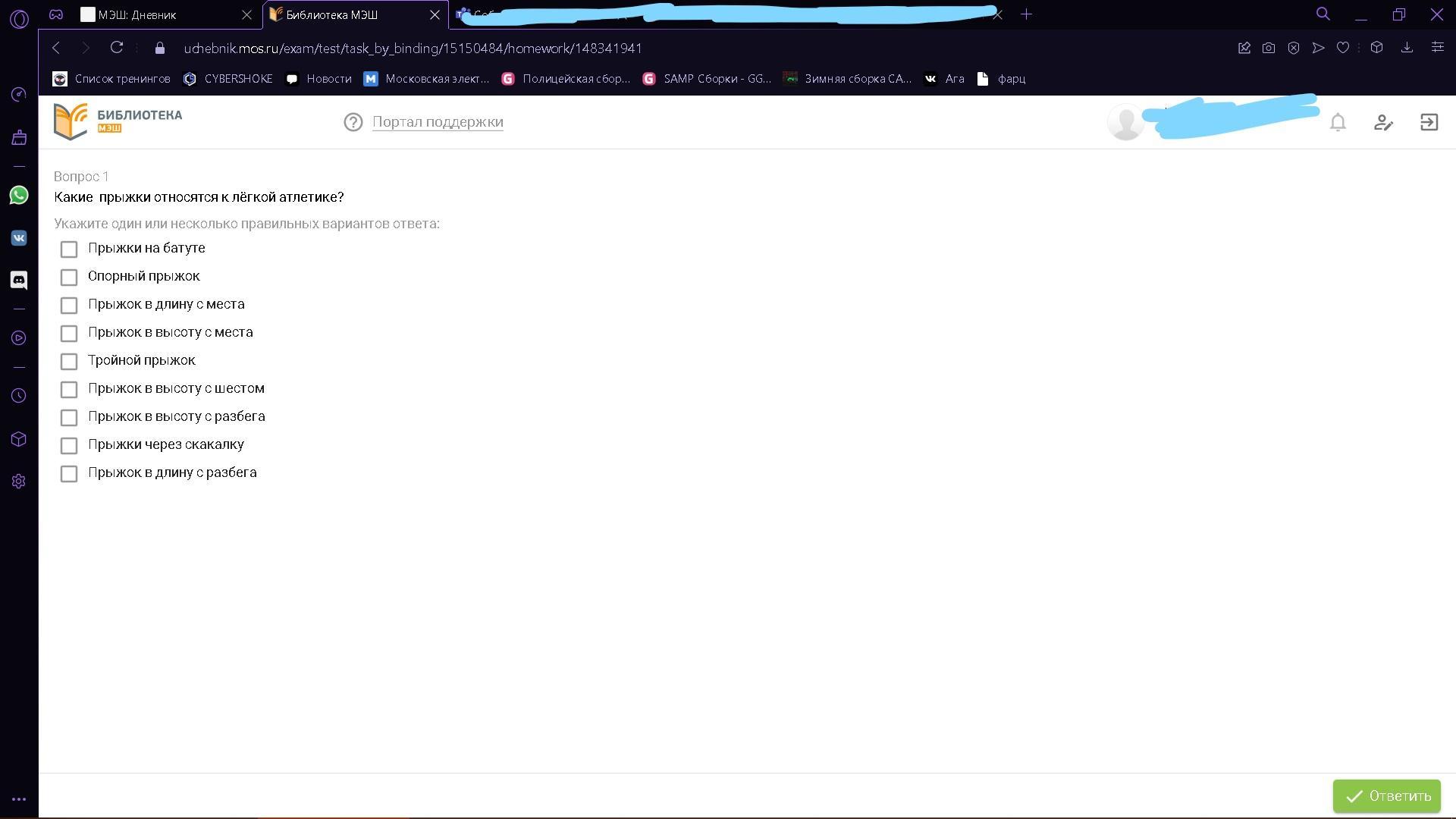This screenshot has height=819, width=1456.
Task: Open VK messenger in the sidebar
Action: point(19,238)
